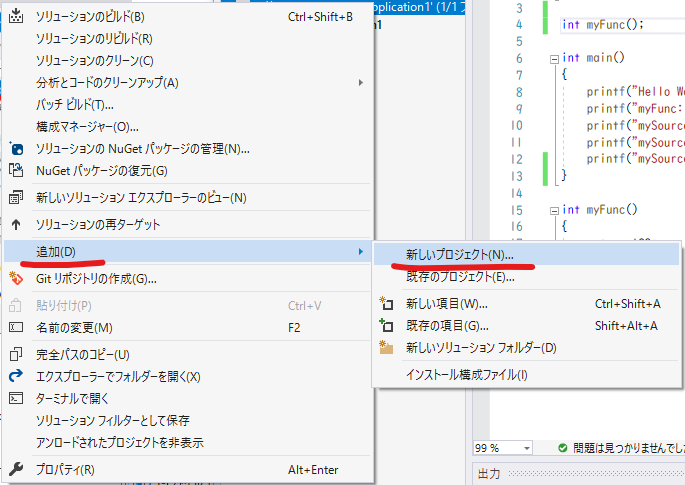
Task: Select 新しいプロジェクト(N)... from the submenu
Action: [x=459, y=255]
